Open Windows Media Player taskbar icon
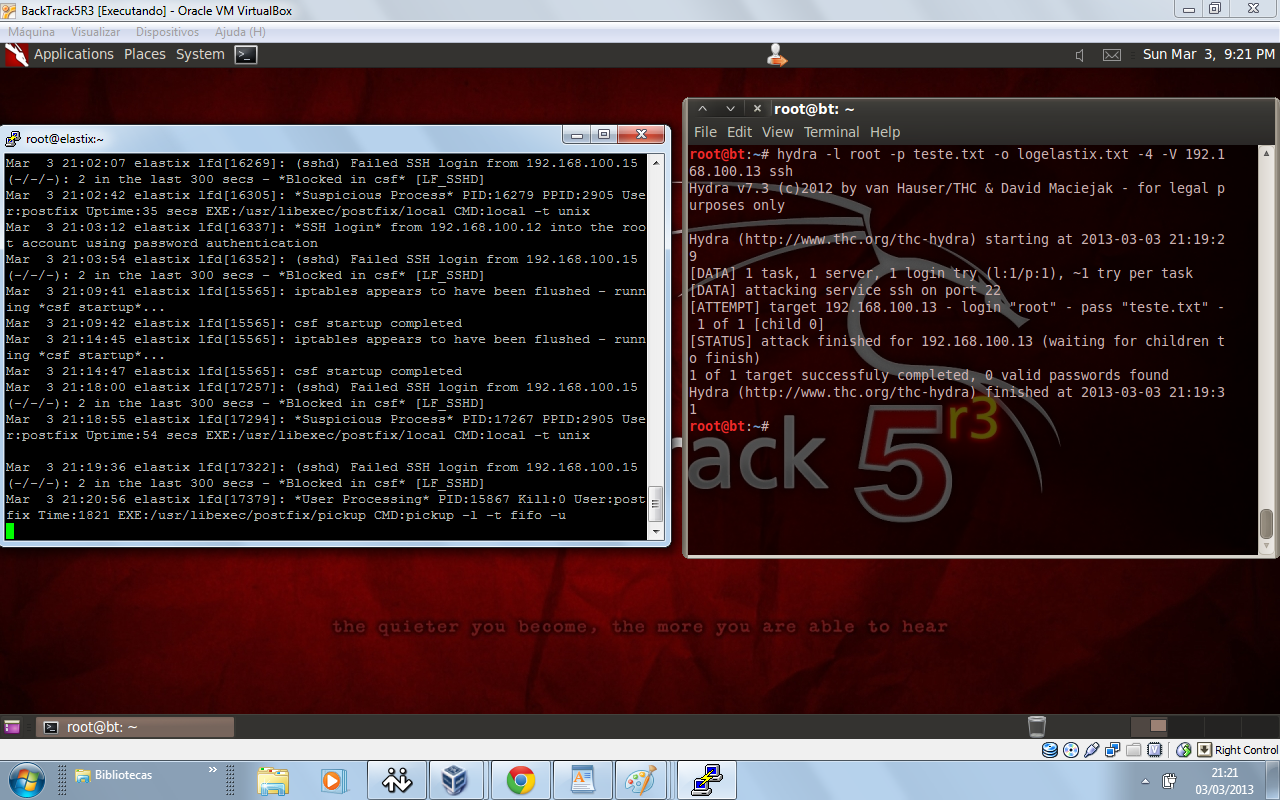The image size is (1280, 800). pyautogui.click(x=333, y=780)
